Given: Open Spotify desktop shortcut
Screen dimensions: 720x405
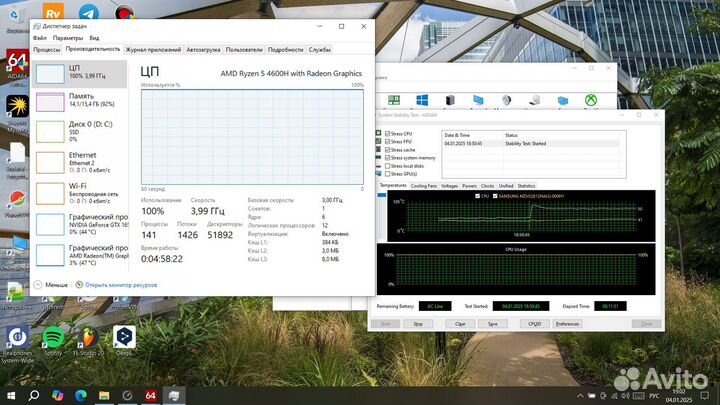Looking at the screenshot, I should 52,337.
